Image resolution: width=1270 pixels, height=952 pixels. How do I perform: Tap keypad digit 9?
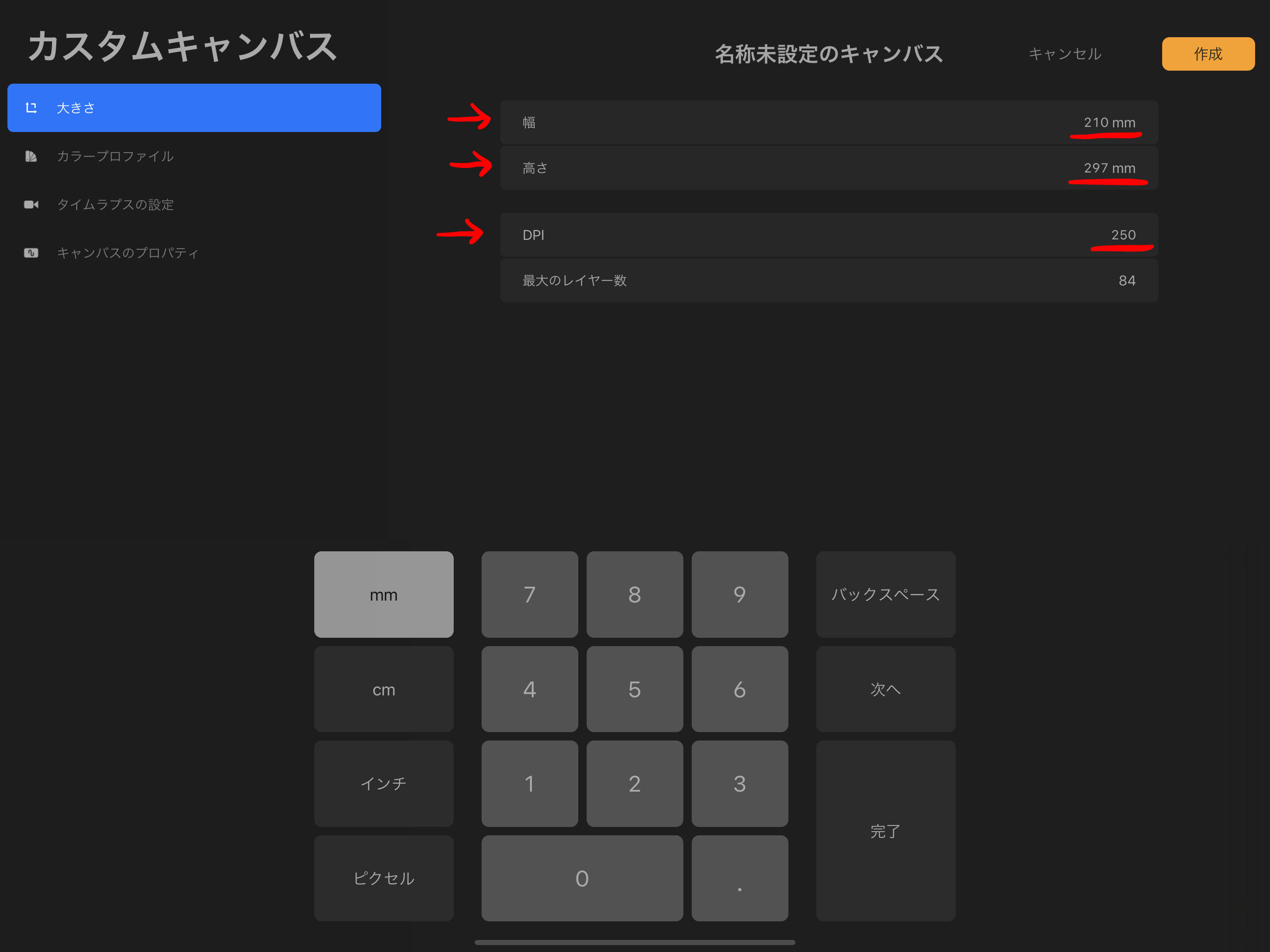coord(740,594)
